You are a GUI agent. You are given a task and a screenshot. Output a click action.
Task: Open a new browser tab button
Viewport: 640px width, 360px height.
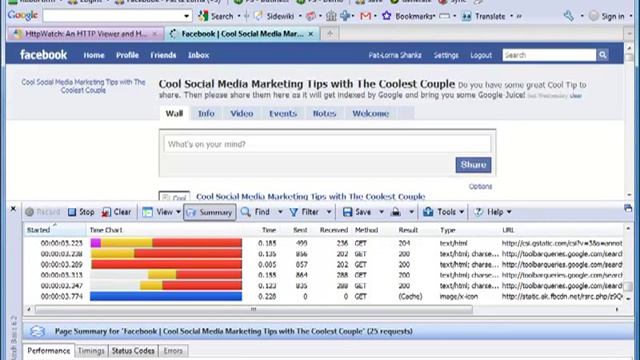[330, 34]
